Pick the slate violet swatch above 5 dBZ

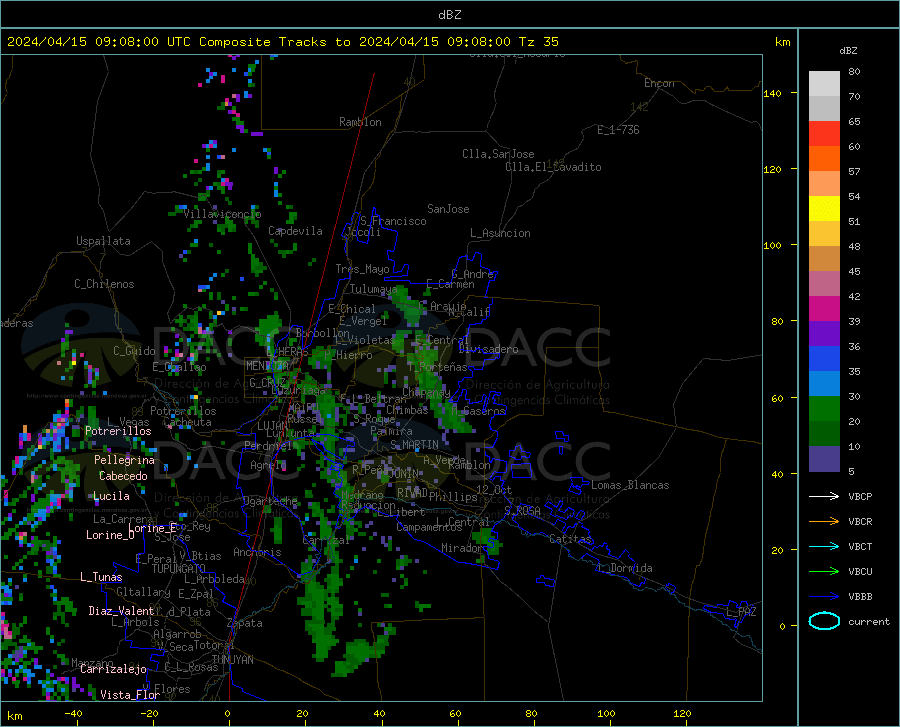(x=824, y=459)
